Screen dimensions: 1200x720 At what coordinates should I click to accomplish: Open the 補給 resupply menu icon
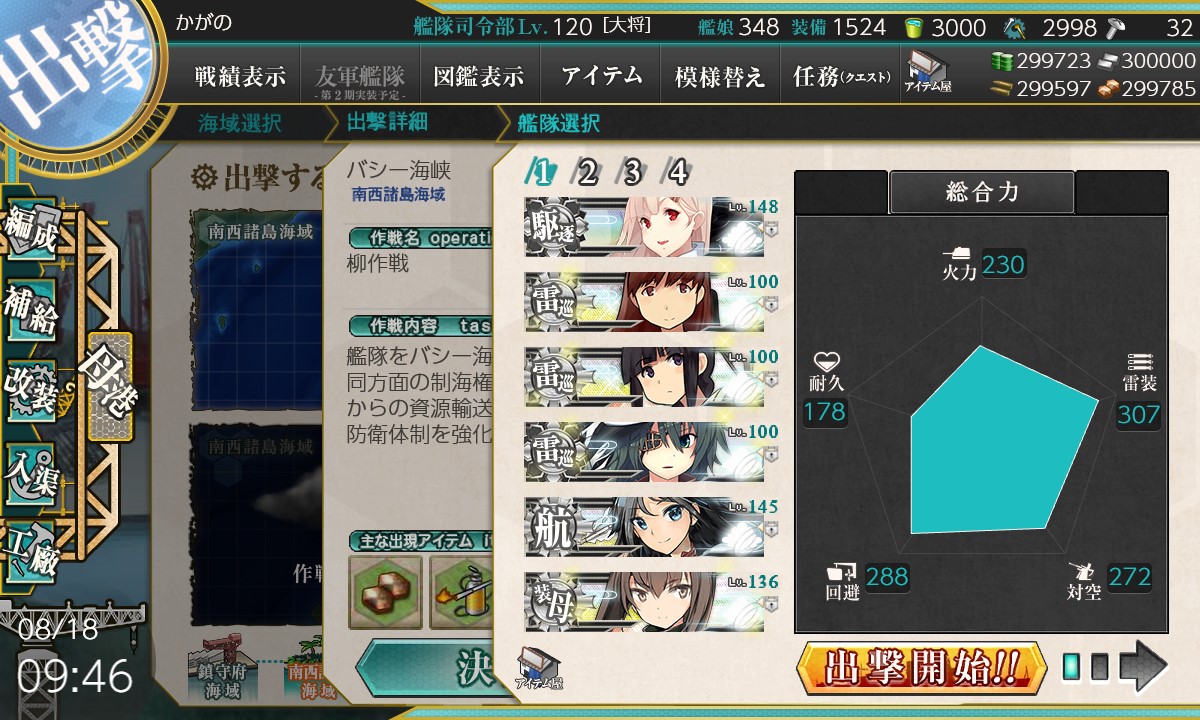coord(31,312)
